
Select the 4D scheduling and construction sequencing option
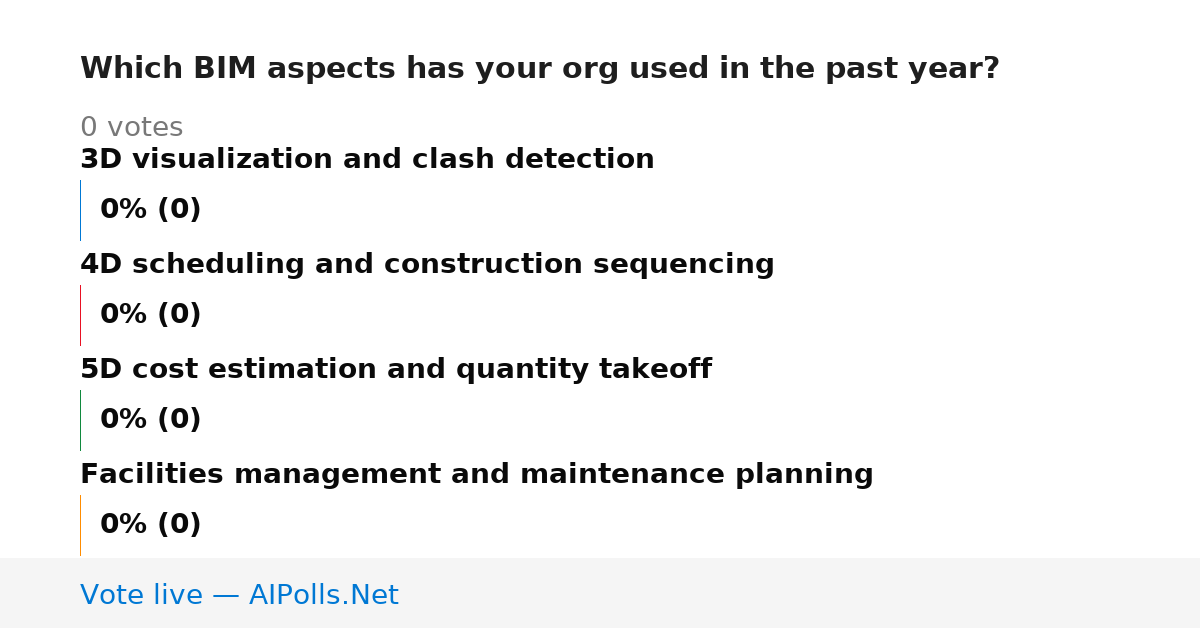click(427, 265)
